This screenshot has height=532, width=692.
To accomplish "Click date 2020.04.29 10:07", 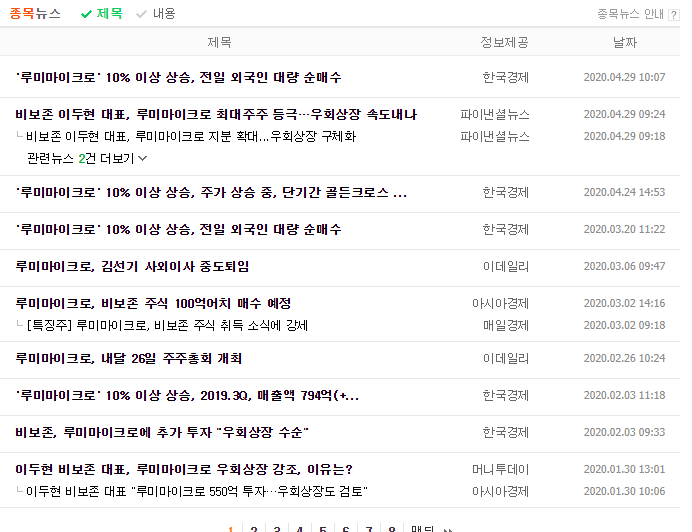I will point(624,77).
